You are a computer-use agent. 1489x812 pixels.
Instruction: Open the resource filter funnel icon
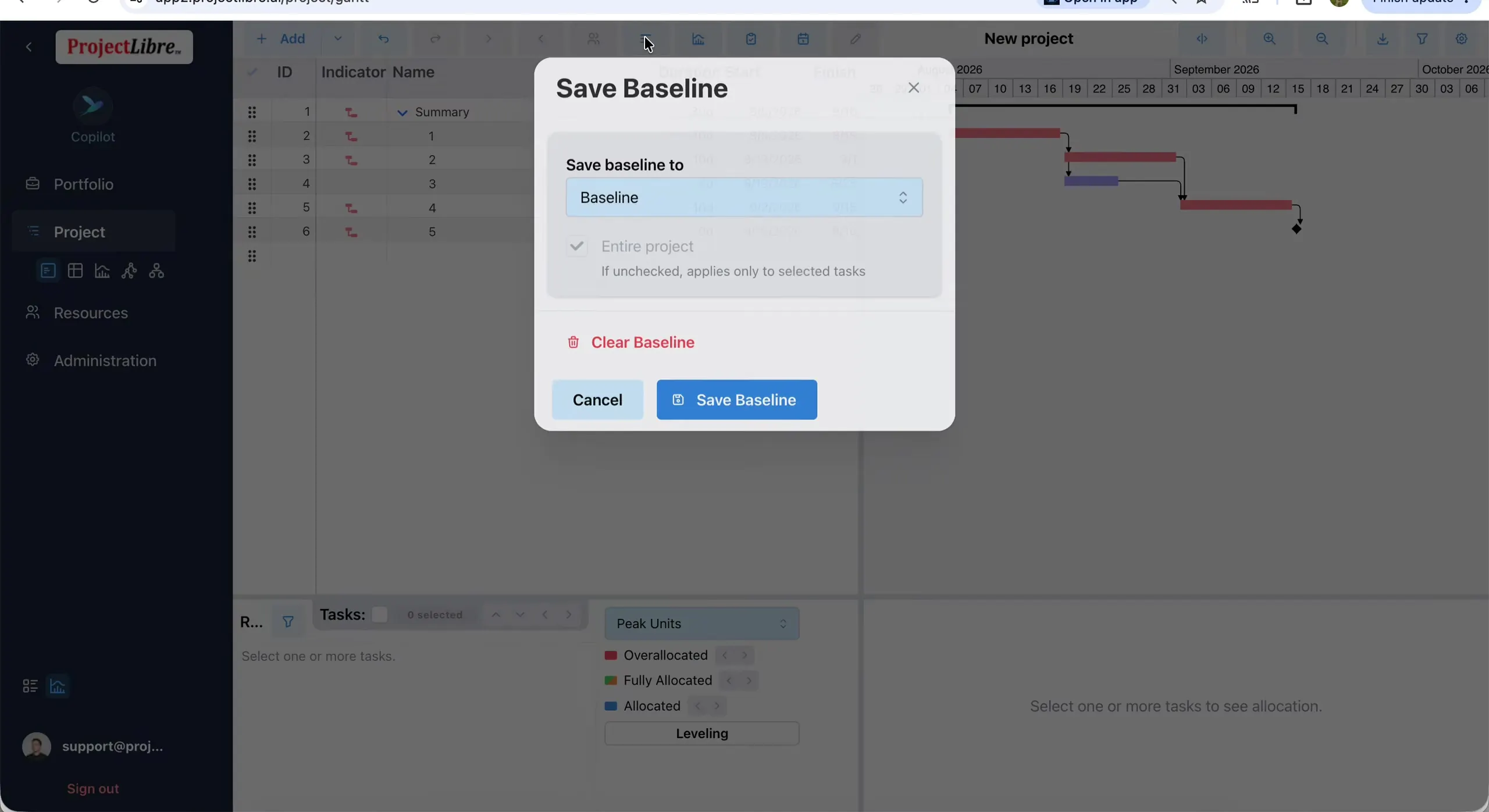click(288, 622)
